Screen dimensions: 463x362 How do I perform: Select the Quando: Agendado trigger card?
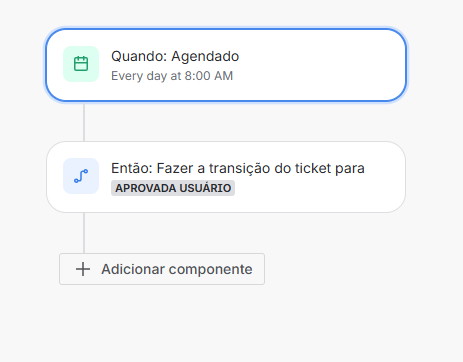pyautogui.click(x=226, y=65)
